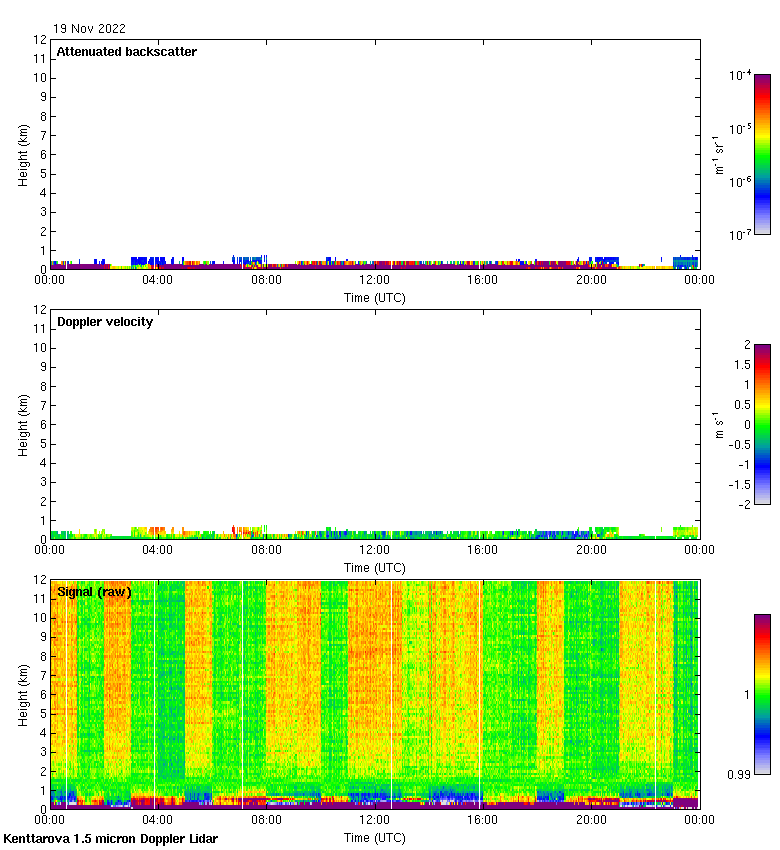
Task: Click Time (UTC) label under Doppler velocity plot
Action: pos(374,567)
